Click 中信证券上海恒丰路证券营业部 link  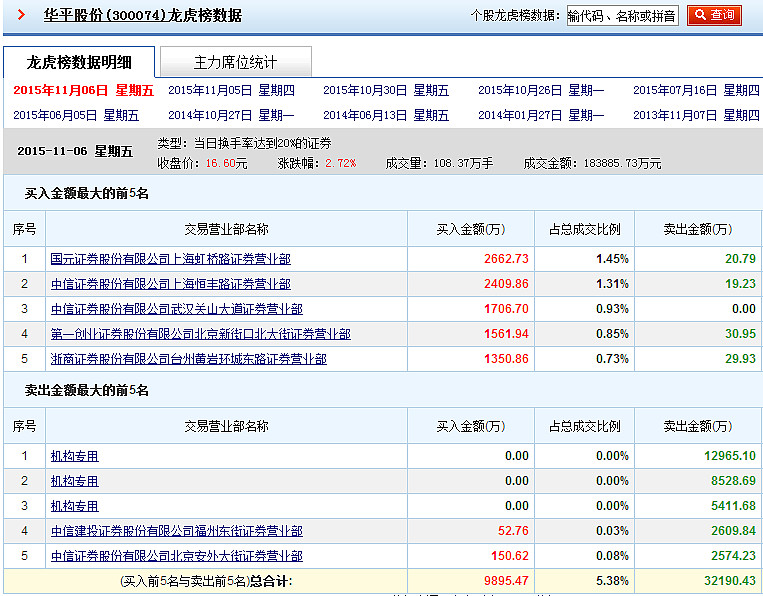click(170, 284)
